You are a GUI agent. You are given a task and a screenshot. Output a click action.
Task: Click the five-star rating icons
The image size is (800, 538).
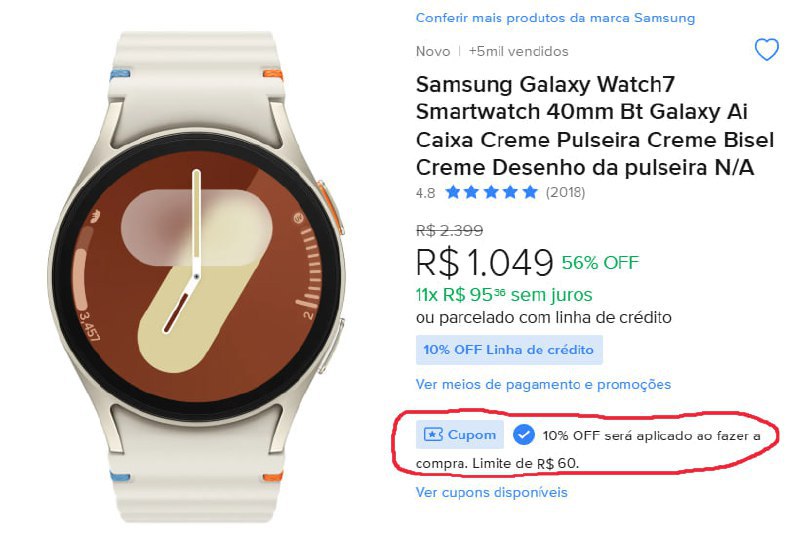[x=491, y=192]
